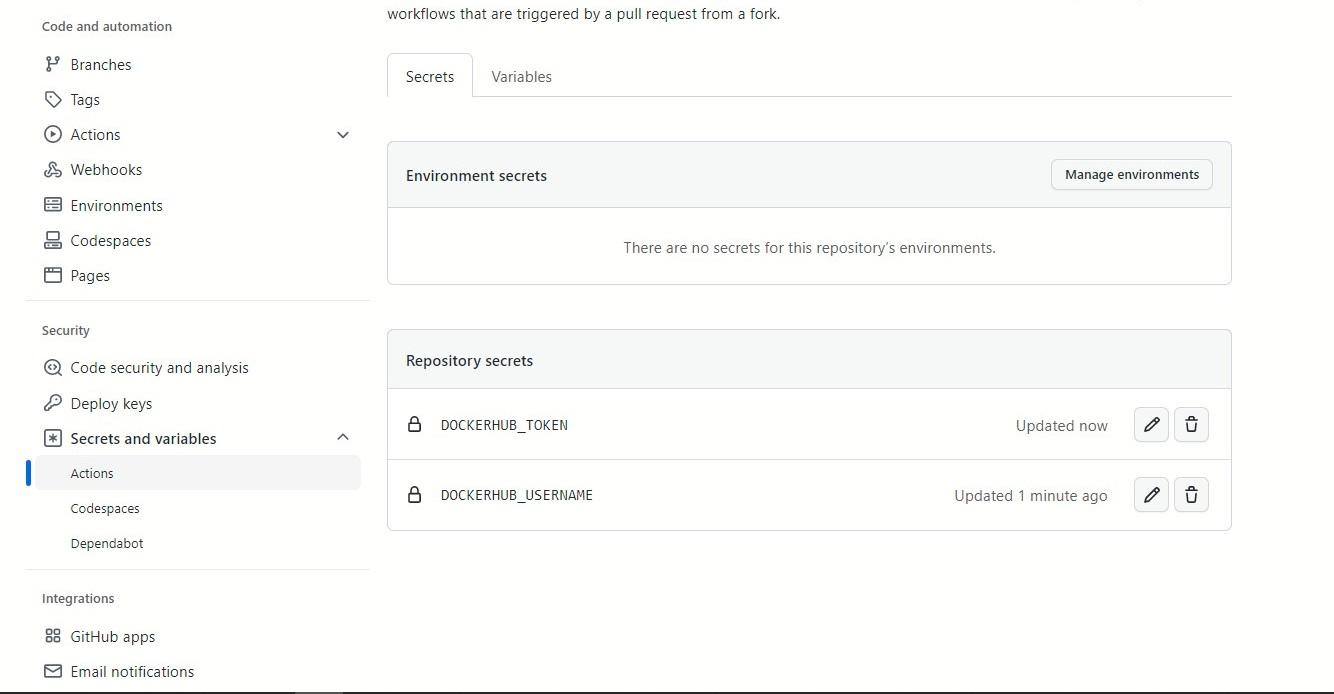Collapse the Secrets and variables section

[343, 438]
